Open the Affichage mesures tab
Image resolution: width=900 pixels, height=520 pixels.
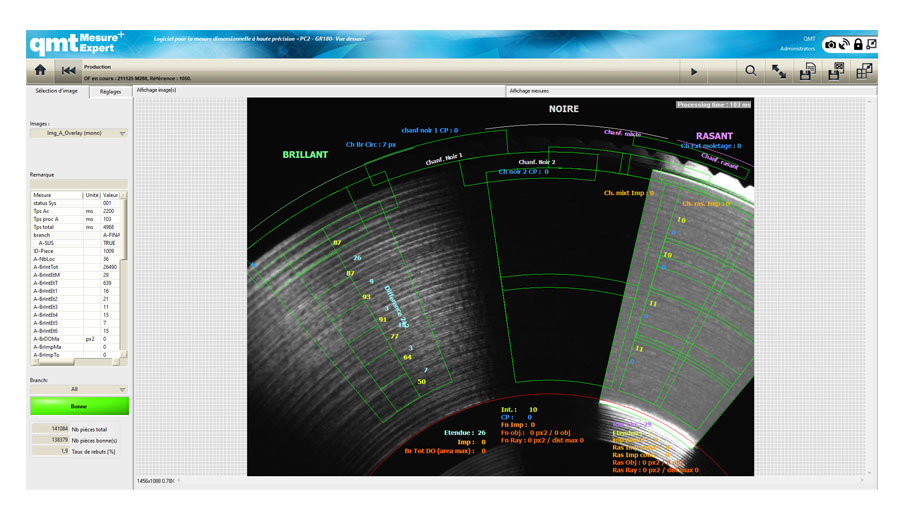529,90
